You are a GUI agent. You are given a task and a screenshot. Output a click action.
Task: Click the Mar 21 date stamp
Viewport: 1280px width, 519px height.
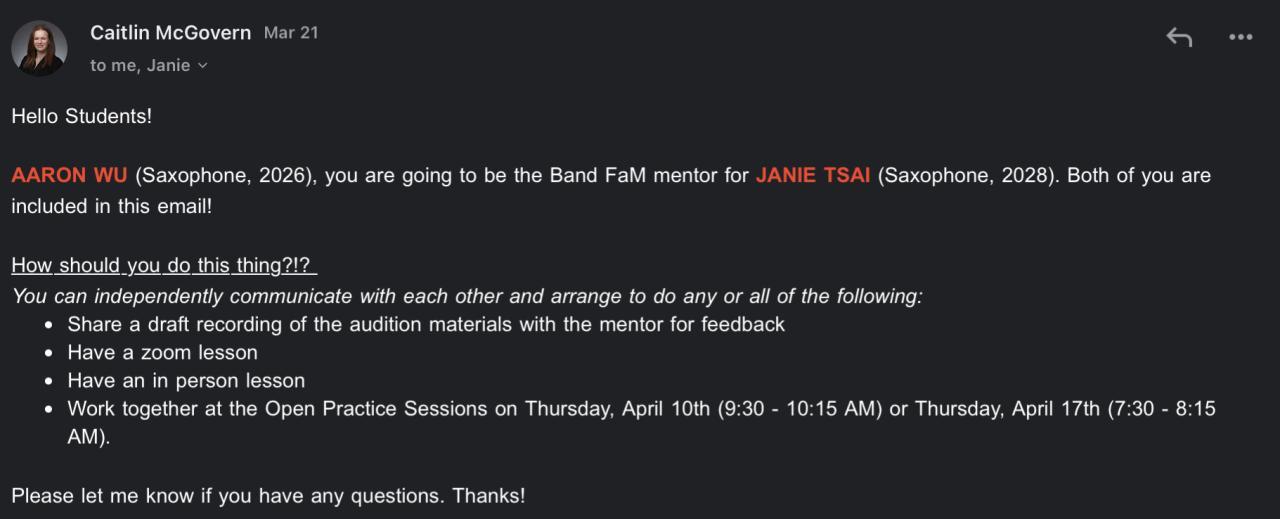(x=291, y=33)
